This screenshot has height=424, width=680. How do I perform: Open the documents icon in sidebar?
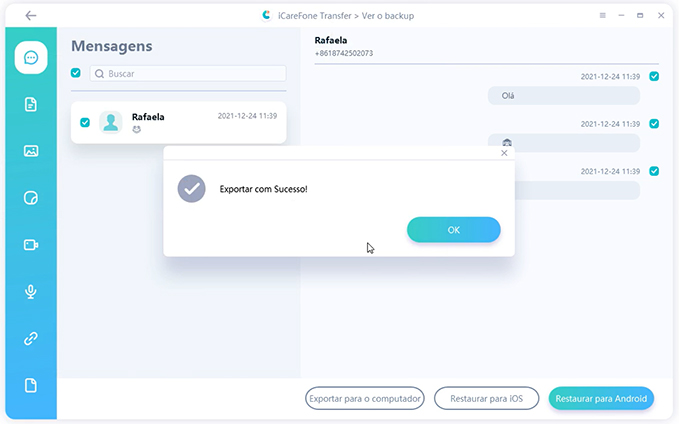click(x=31, y=104)
